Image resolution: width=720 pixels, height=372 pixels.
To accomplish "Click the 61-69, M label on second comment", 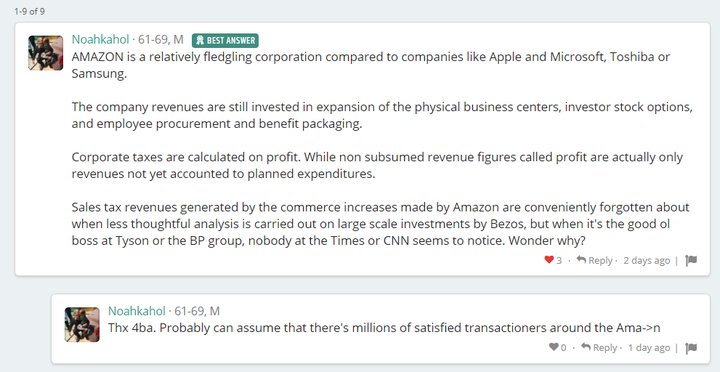I will [x=197, y=311].
